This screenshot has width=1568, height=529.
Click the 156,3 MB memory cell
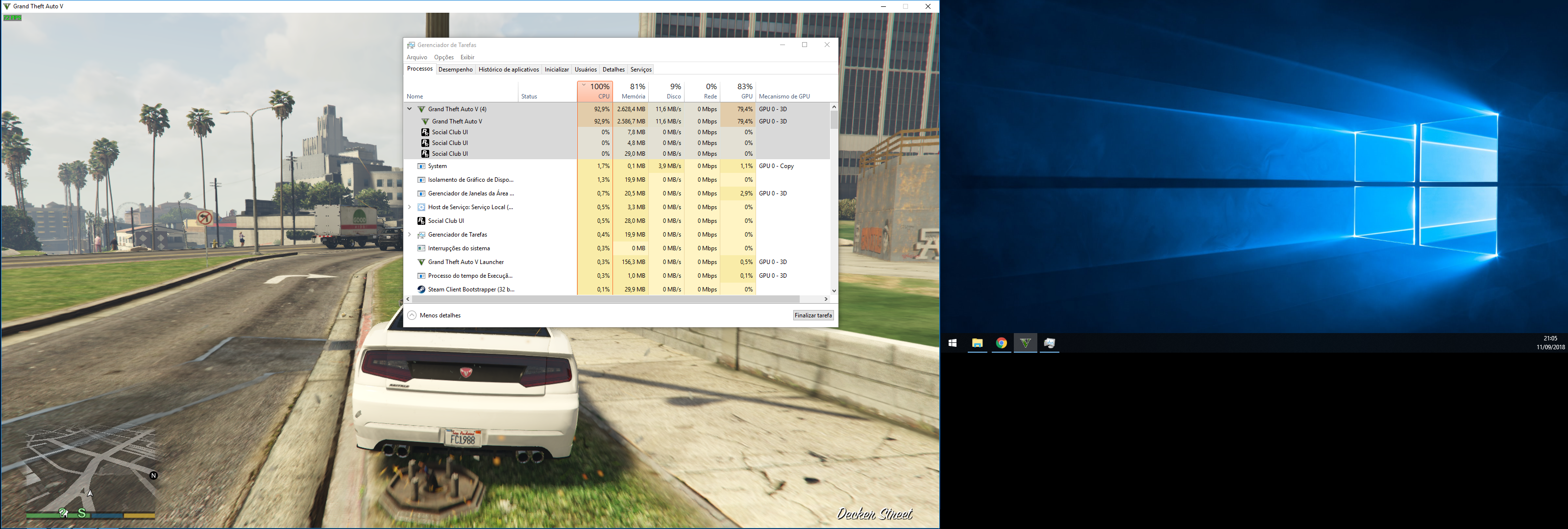pos(631,263)
